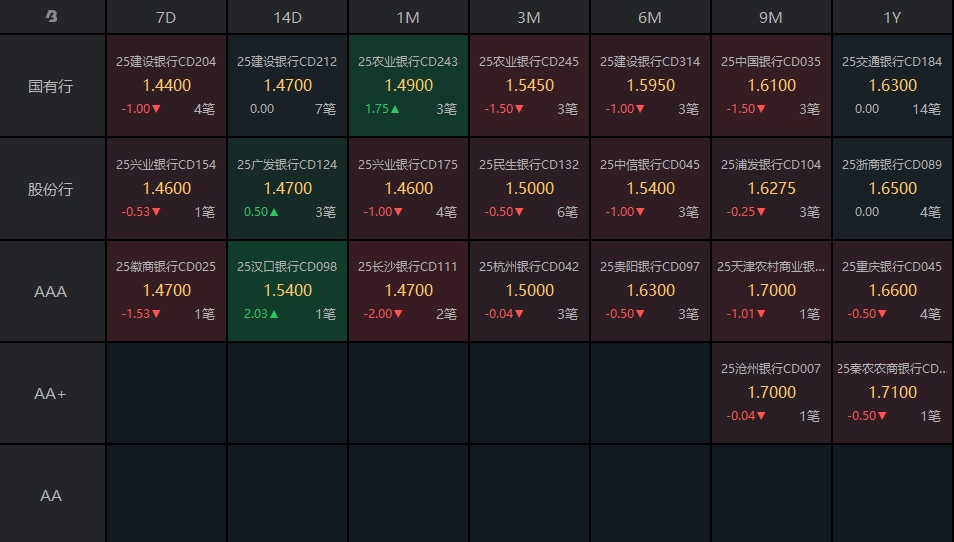Click change -0.53▼ in 25兴业银行CD154
The image size is (954, 542).
(x=141, y=212)
